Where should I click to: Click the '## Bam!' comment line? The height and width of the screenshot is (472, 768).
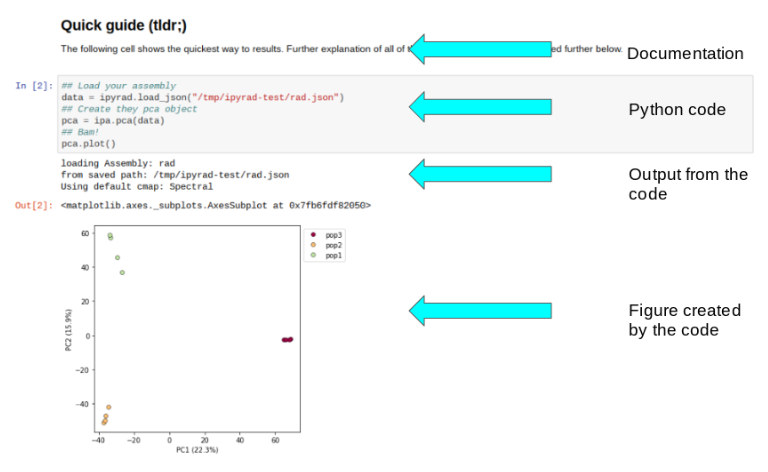(x=80, y=132)
